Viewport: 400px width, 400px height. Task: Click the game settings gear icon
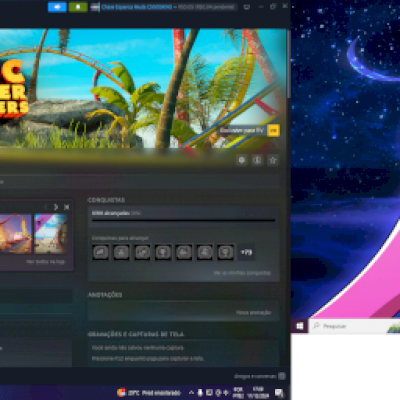click(242, 160)
